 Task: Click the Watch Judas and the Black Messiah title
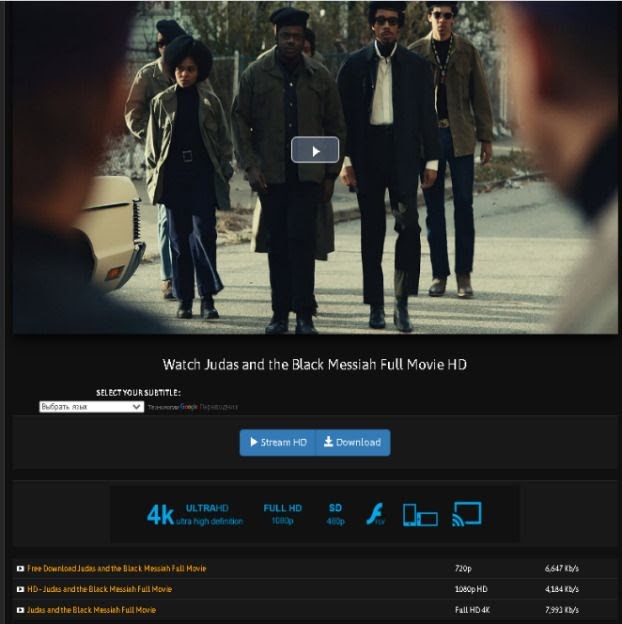coord(314,365)
